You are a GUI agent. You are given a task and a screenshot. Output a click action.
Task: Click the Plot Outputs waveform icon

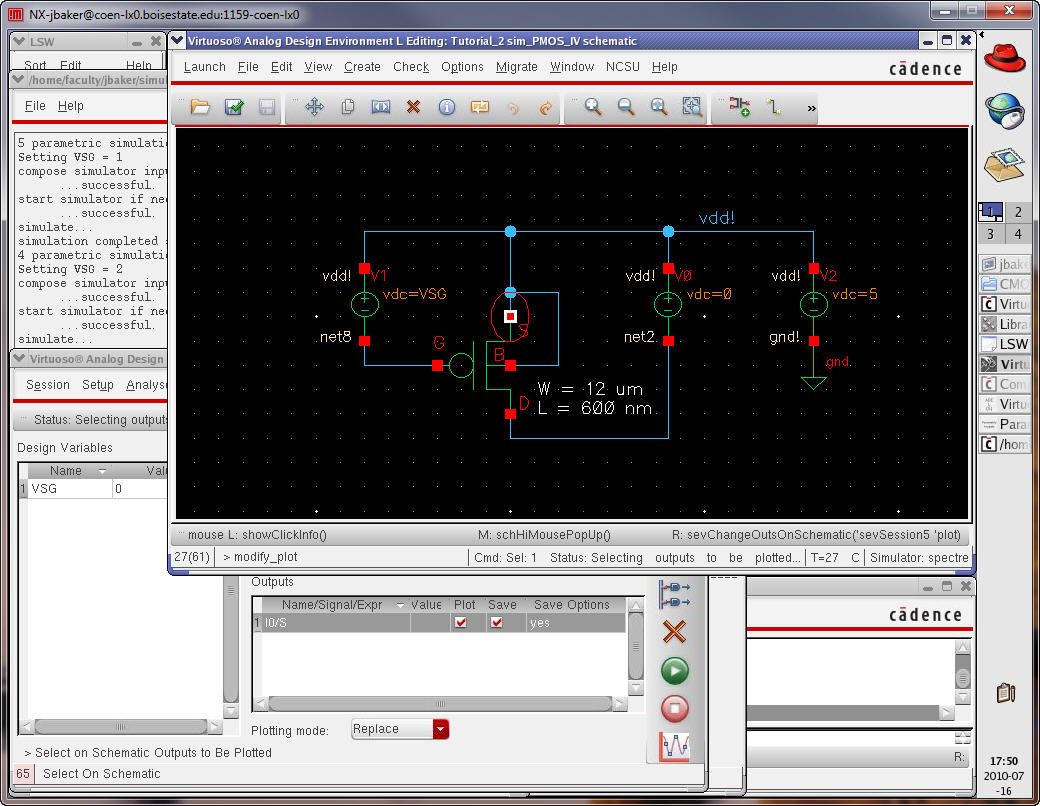[x=675, y=746]
